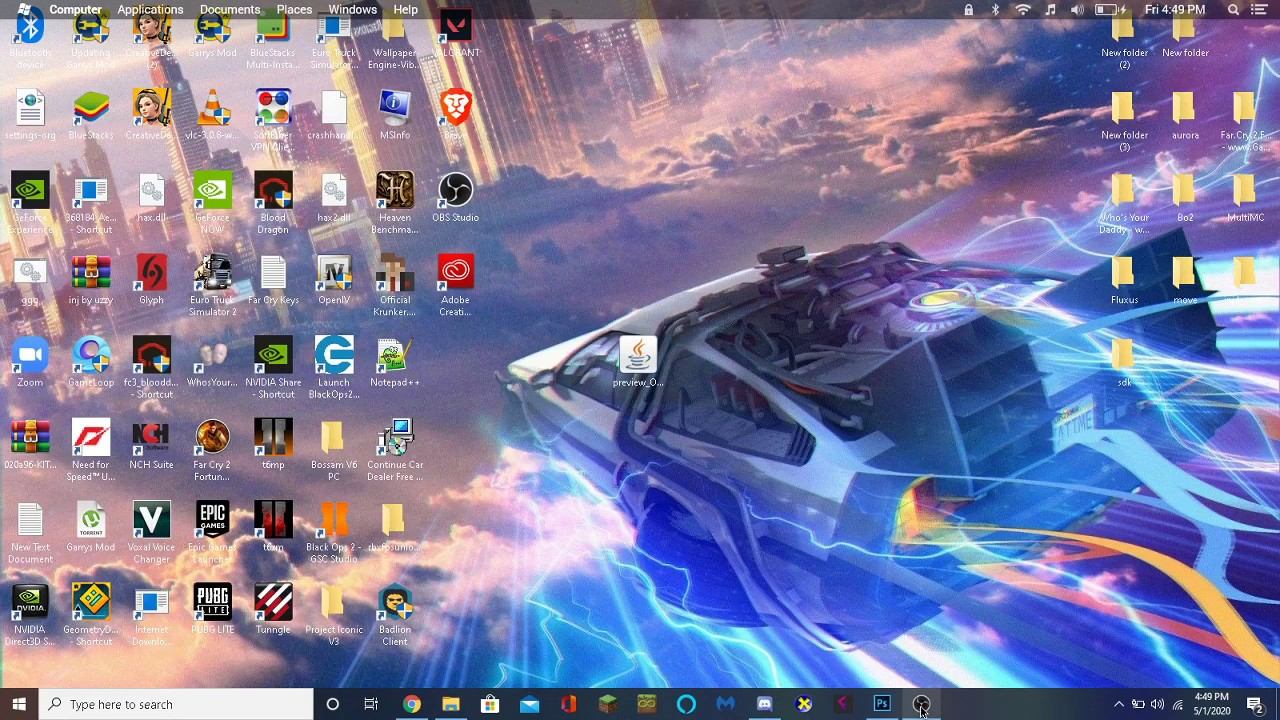Open the Applications menu
The height and width of the screenshot is (720, 1280).
[150, 10]
